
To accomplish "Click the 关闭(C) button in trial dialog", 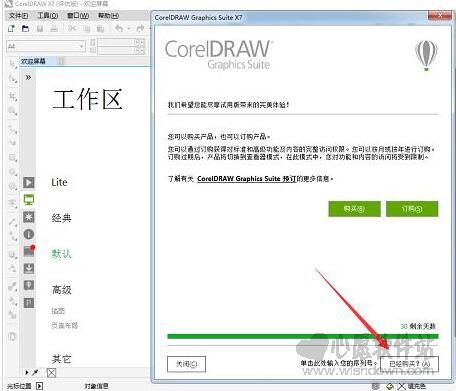I will click(186, 364).
